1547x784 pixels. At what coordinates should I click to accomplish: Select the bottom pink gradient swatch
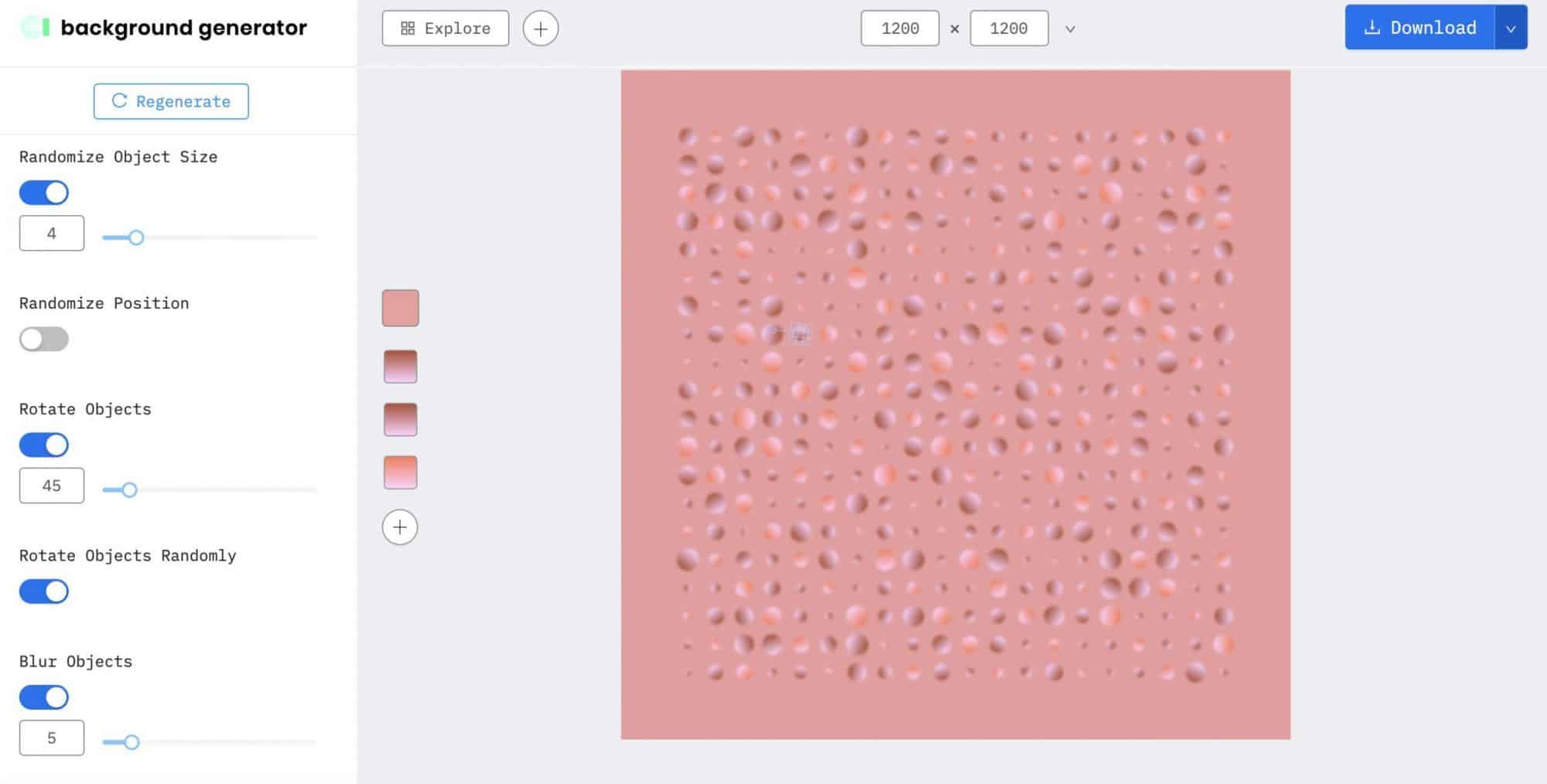coord(399,472)
